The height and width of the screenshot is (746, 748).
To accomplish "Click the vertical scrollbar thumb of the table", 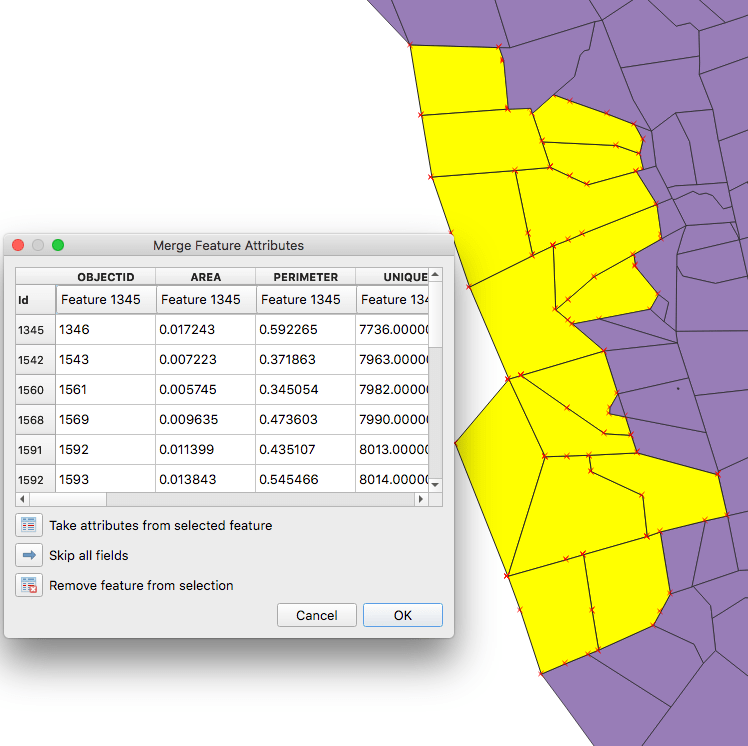I will [x=435, y=315].
